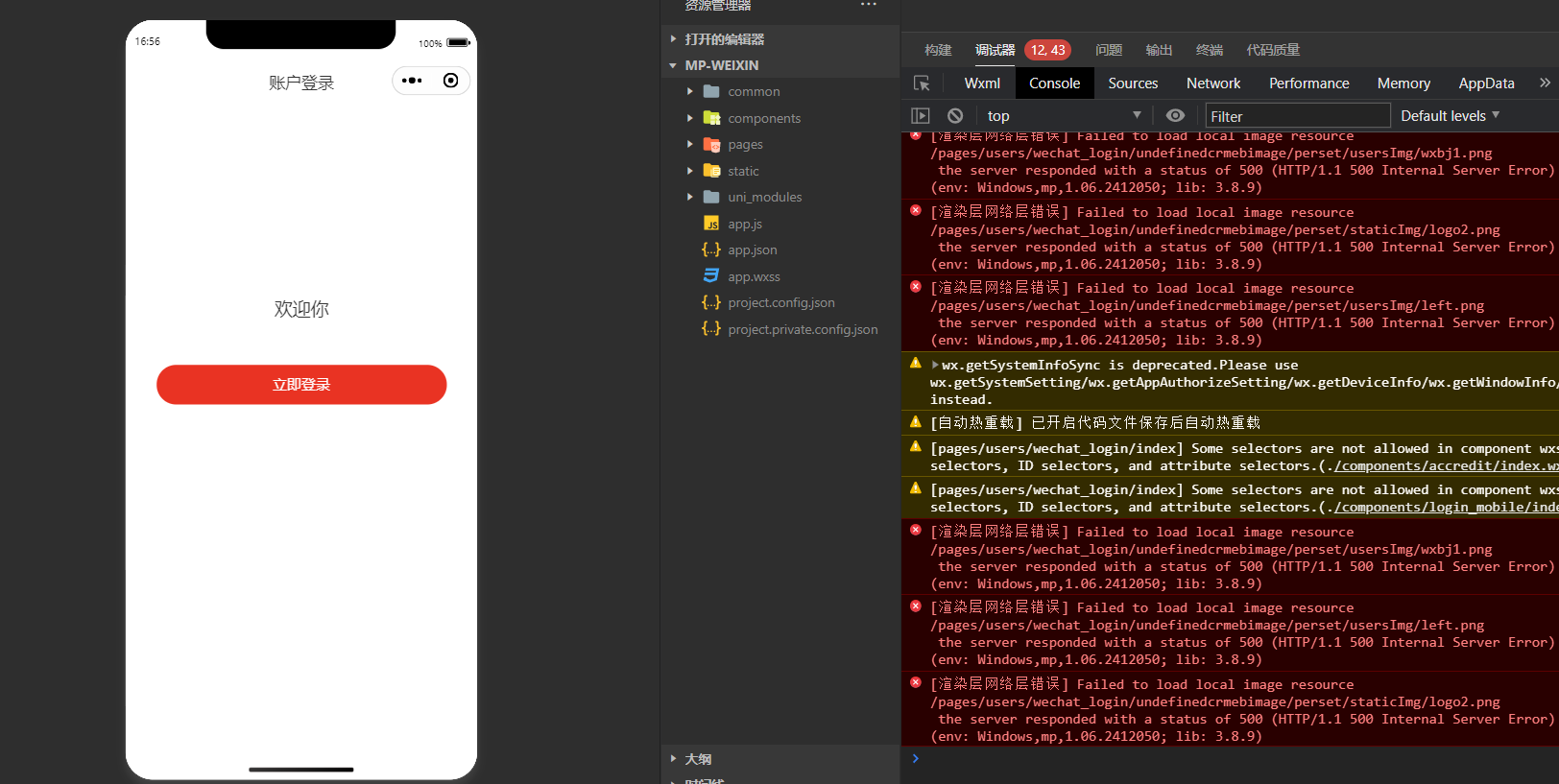Tap the red 立即登录 button

(301, 385)
